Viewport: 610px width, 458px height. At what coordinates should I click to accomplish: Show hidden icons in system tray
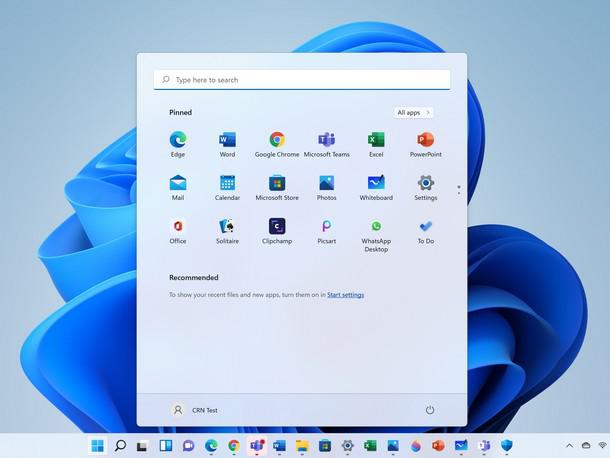coord(570,445)
